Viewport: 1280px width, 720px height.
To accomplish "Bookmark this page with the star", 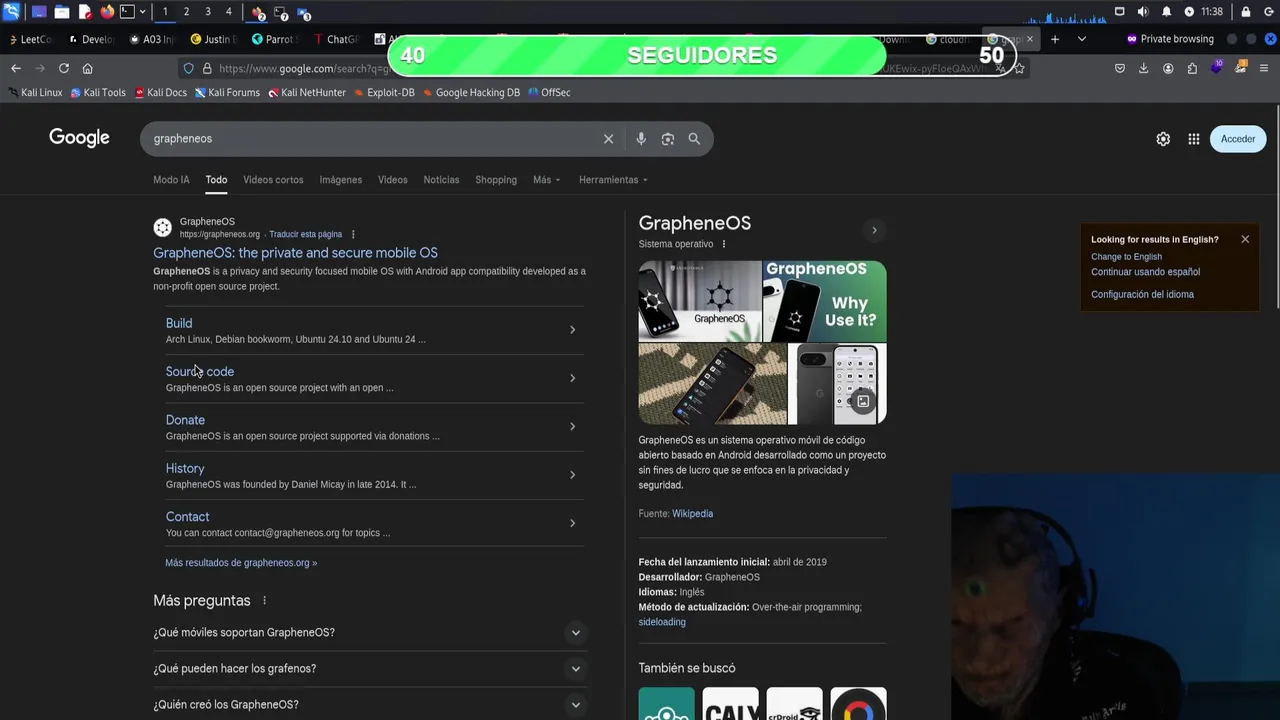I will coord(1019,68).
